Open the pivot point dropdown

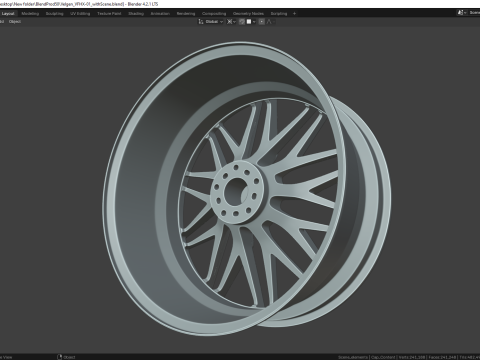click(x=231, y=22)
